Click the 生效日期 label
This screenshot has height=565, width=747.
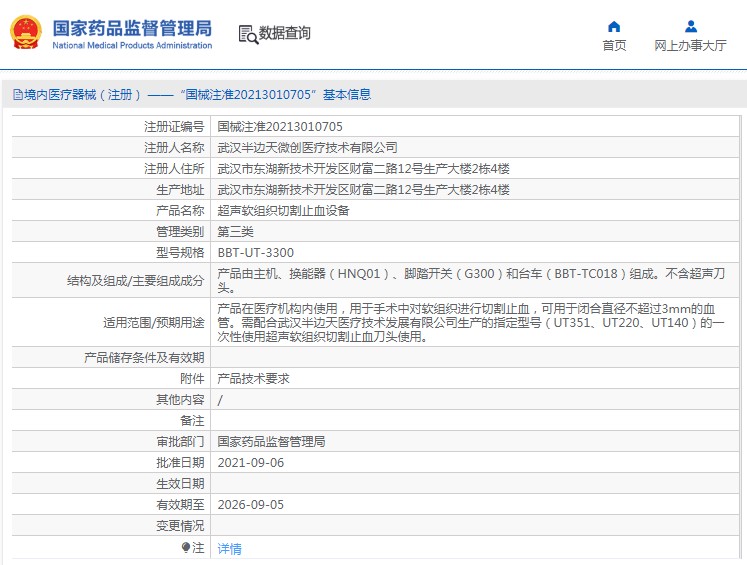click(180, 484)
